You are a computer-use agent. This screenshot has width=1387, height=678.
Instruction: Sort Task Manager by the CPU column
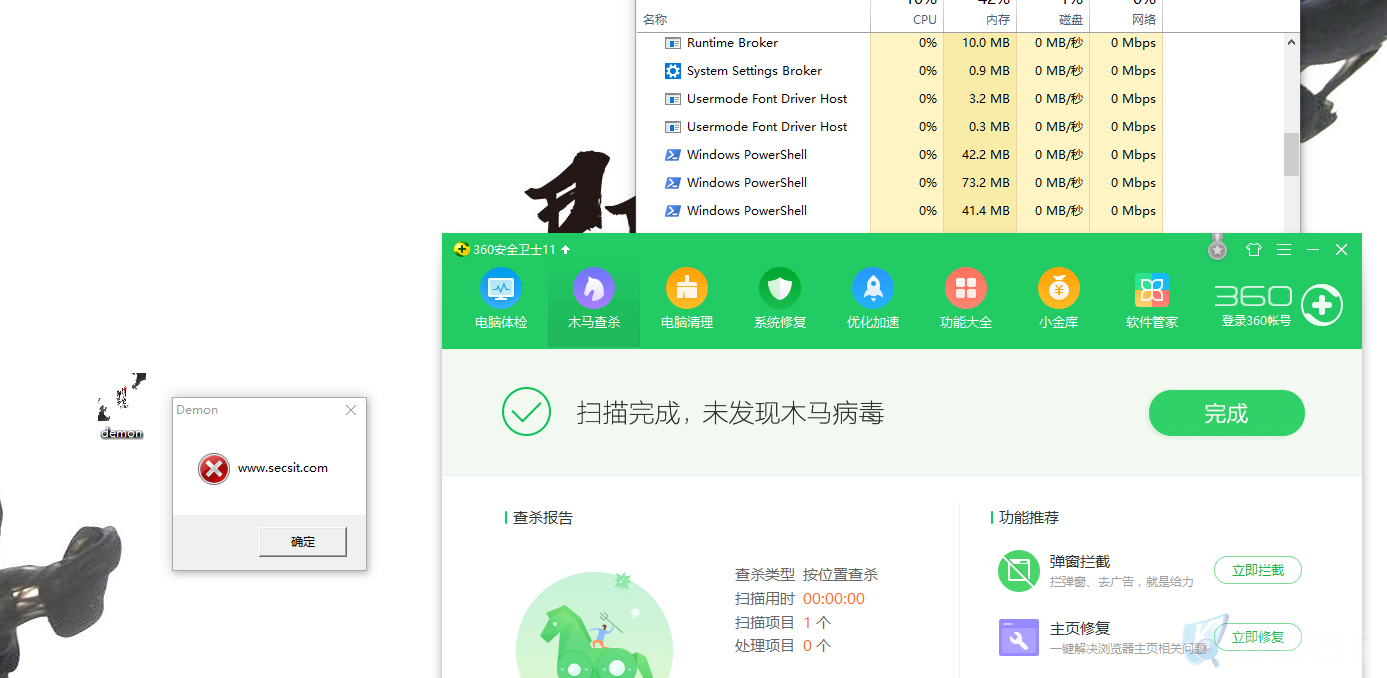(925, 20)
